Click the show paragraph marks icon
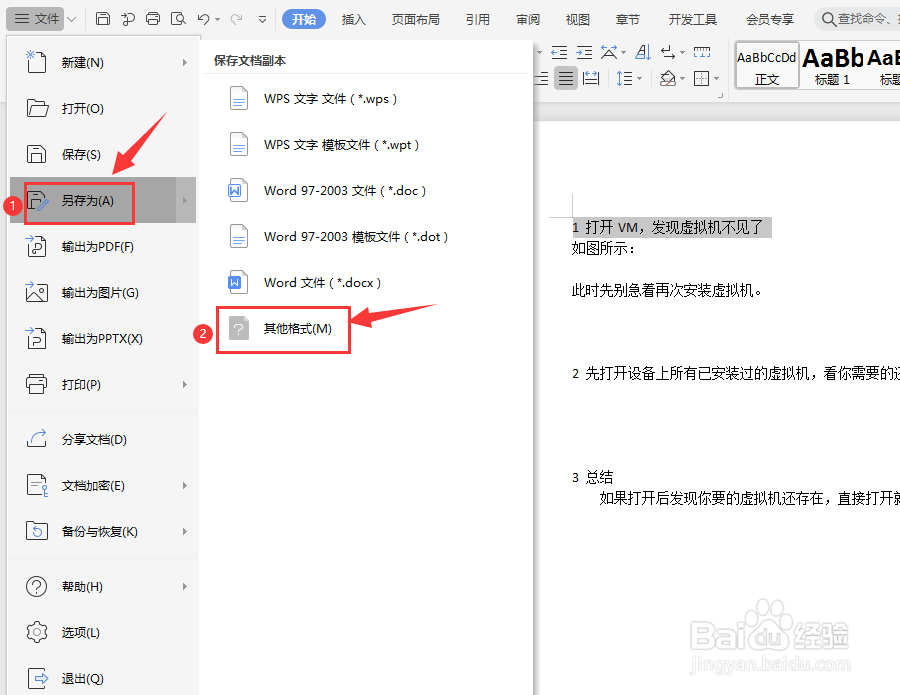The image size is (900, 695). point(668,53)
